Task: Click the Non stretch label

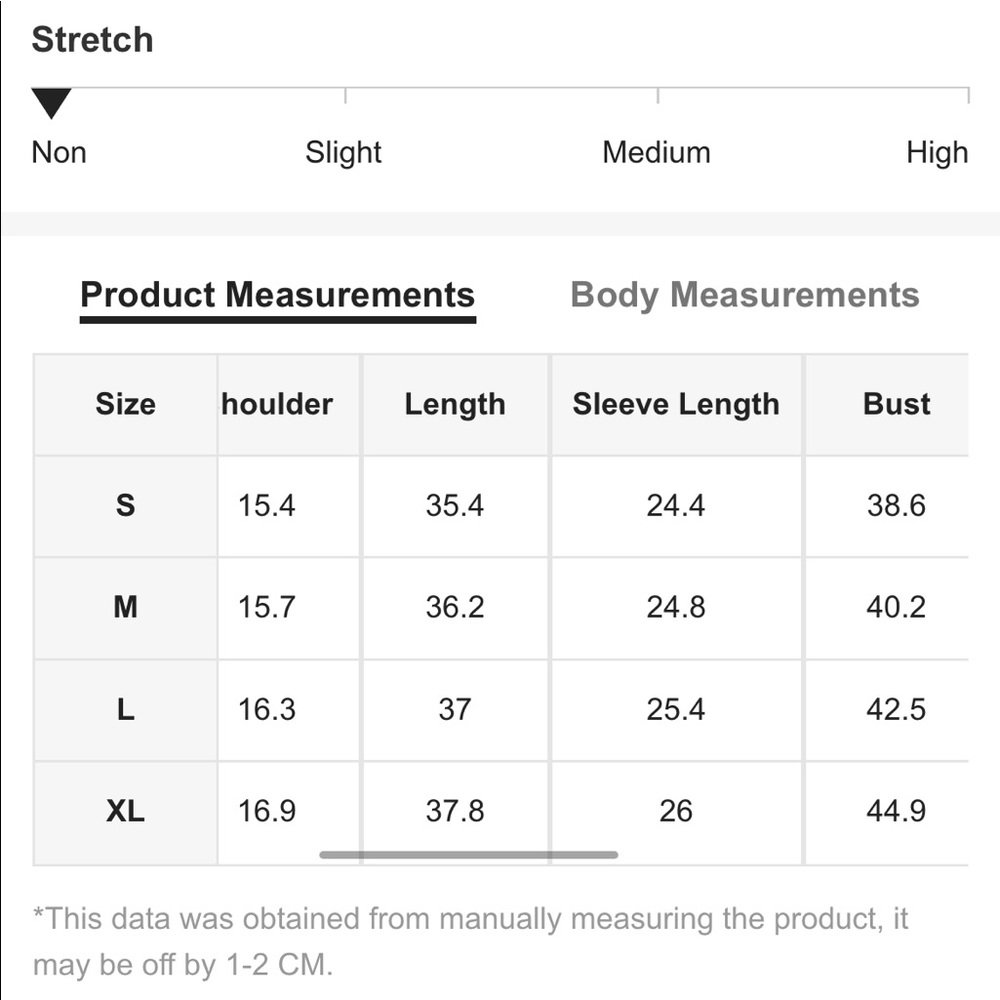Action: coord(59,152)
